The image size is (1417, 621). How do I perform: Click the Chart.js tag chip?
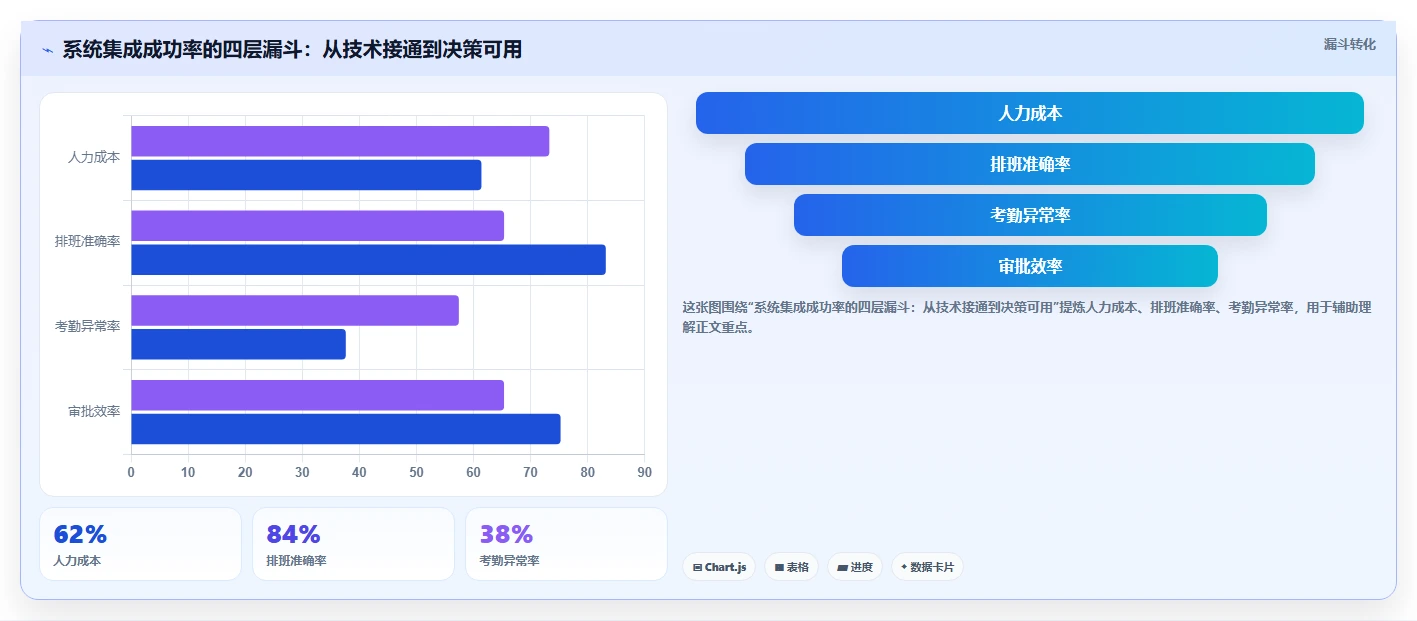719,567
